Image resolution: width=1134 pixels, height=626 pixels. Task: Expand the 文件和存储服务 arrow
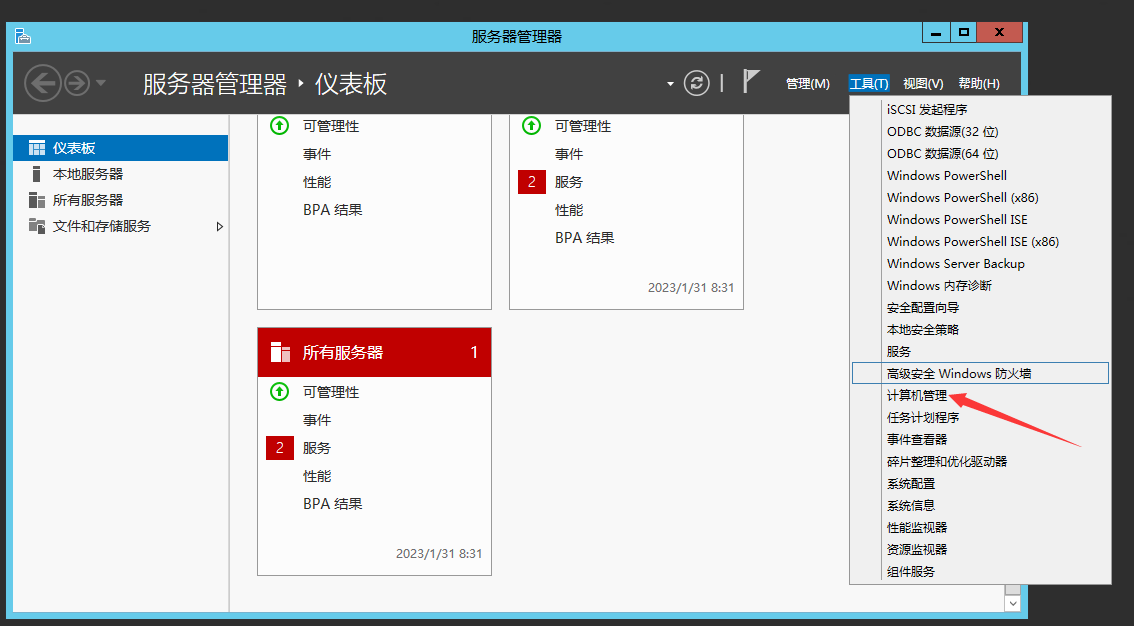click(x=220, y=226)
